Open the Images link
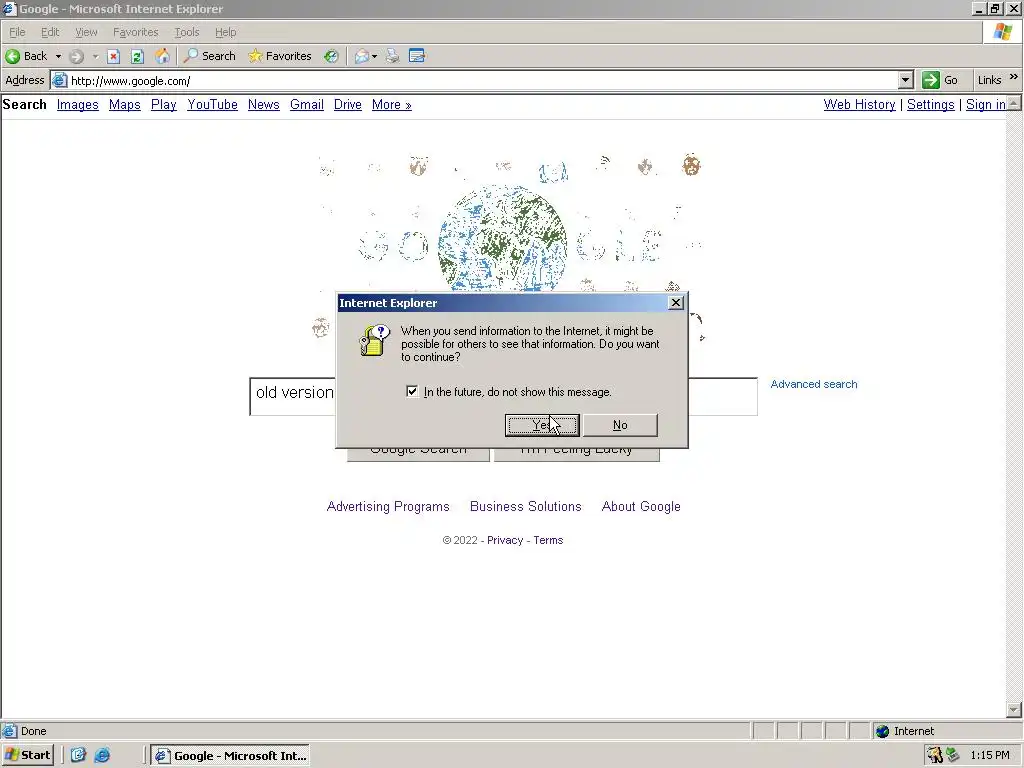The image size is (1024, 768). pyautogui.click(x=78, y=104)
